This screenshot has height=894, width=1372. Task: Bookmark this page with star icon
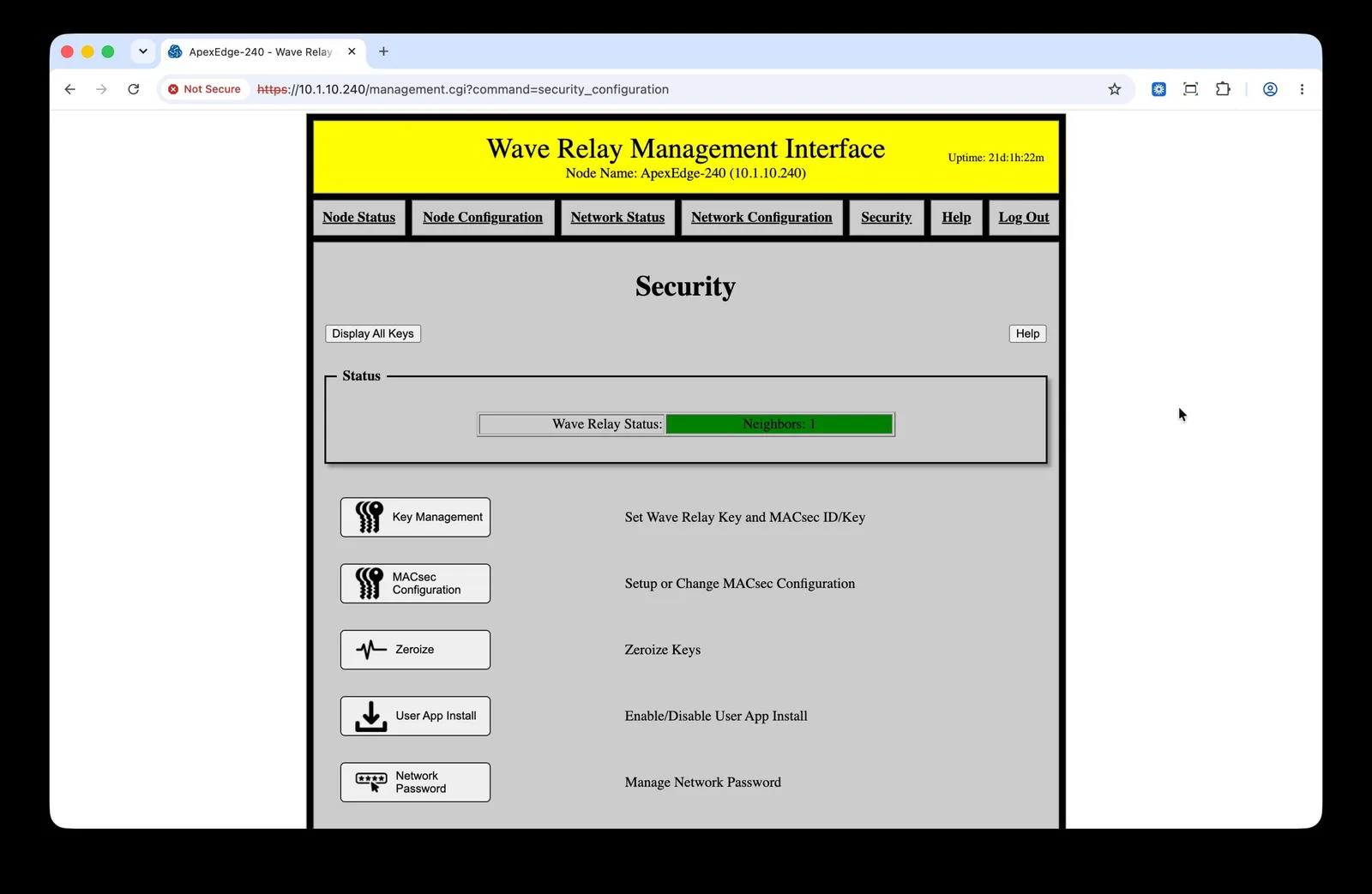pyautogui.click(x=1114, y=89)
